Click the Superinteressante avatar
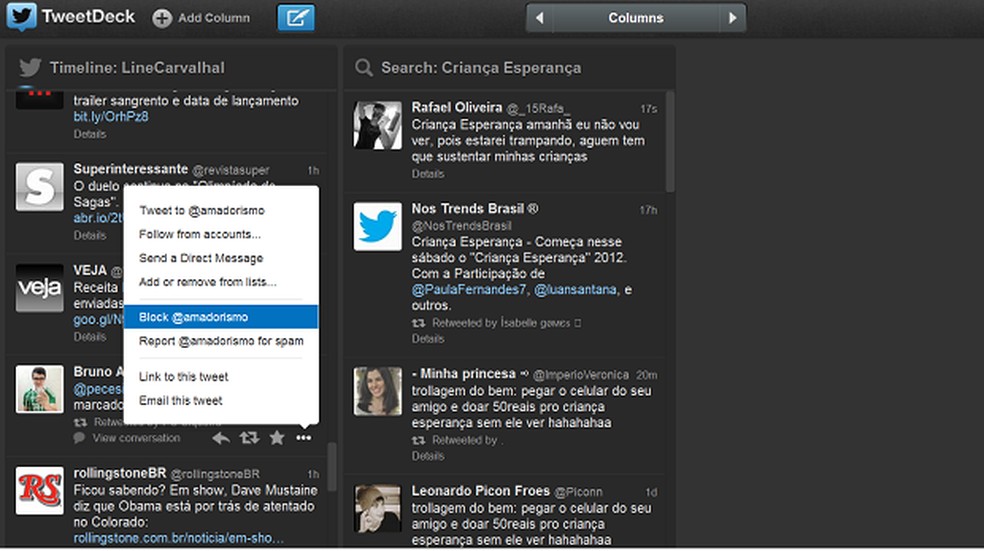Viewport: 984px width, 551px height. 40,187
